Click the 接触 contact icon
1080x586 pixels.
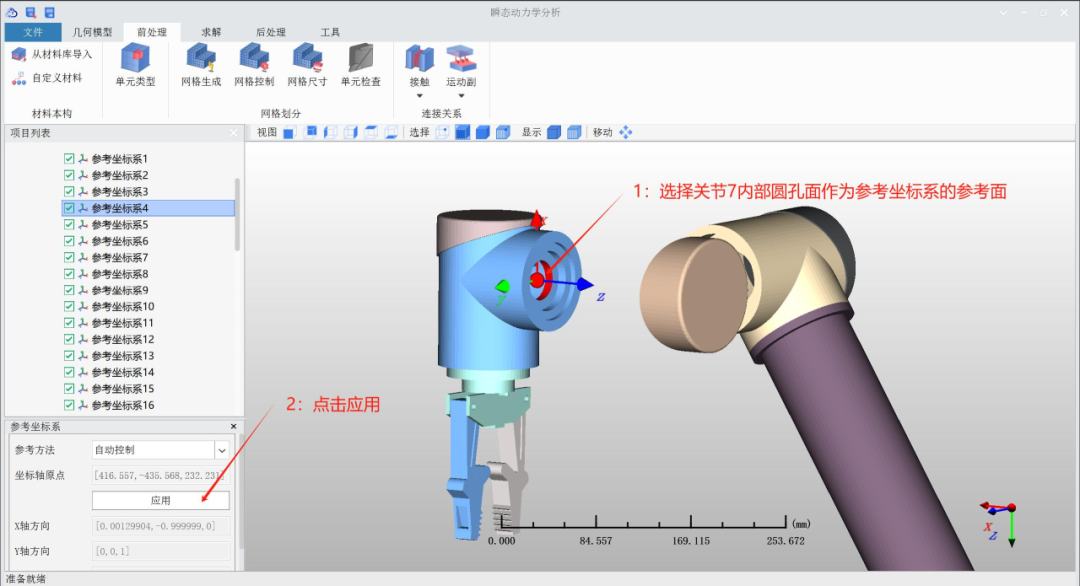pyautogui.click(x=419, y=59)
